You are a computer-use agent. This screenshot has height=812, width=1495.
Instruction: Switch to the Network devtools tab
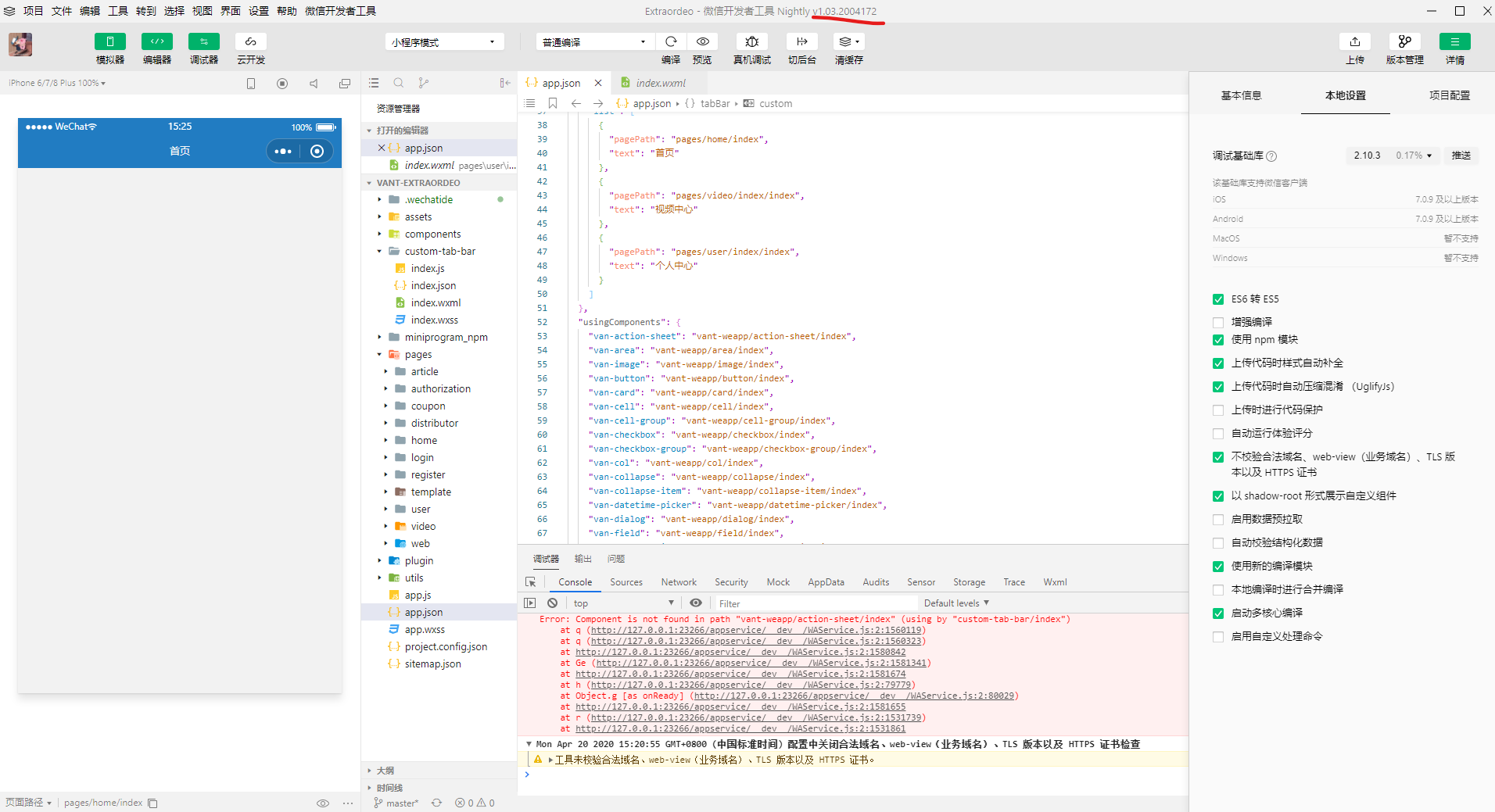coord(679,582)
